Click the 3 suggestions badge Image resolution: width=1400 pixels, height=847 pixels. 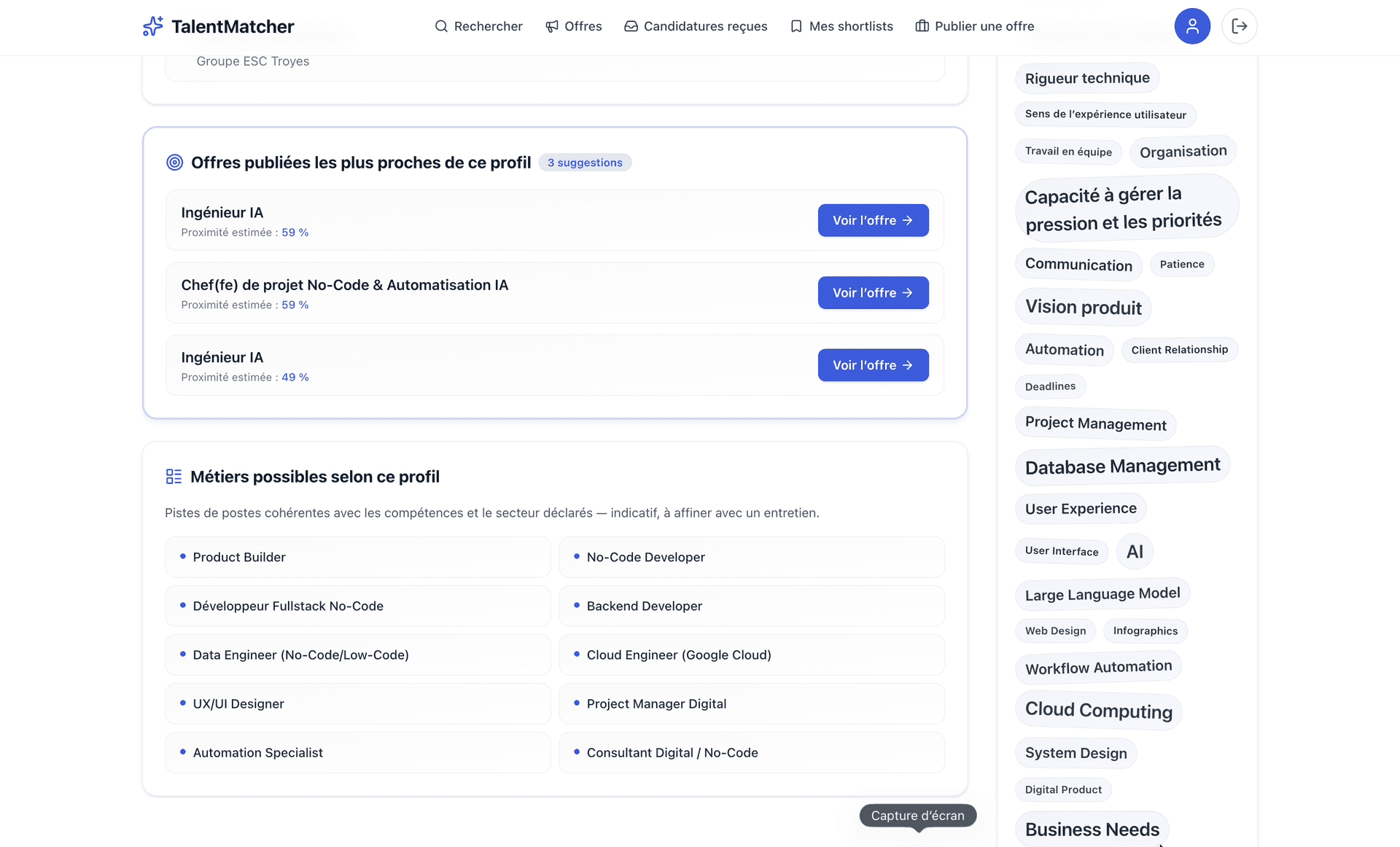pos(585,163)
